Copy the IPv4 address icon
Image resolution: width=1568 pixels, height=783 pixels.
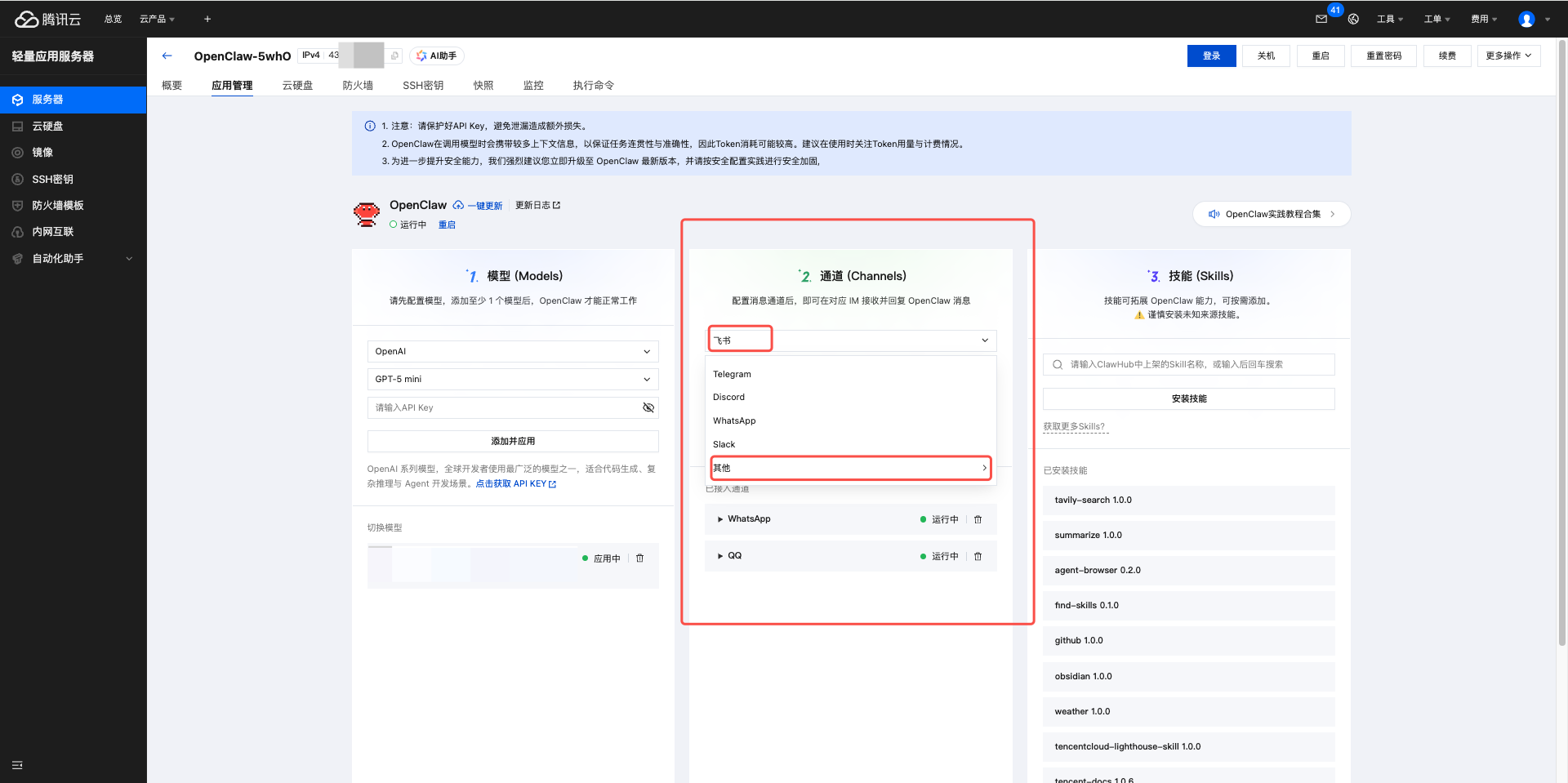(394, 56)
